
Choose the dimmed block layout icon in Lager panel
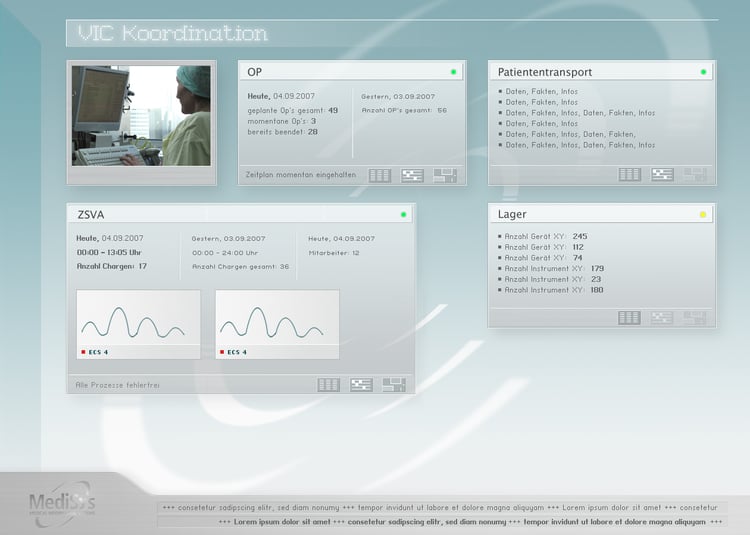point(695,318)
